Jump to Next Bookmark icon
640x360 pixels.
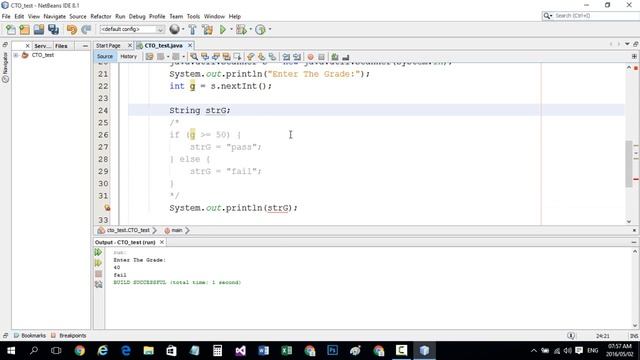pyautogui.click(x=261, y=57)
